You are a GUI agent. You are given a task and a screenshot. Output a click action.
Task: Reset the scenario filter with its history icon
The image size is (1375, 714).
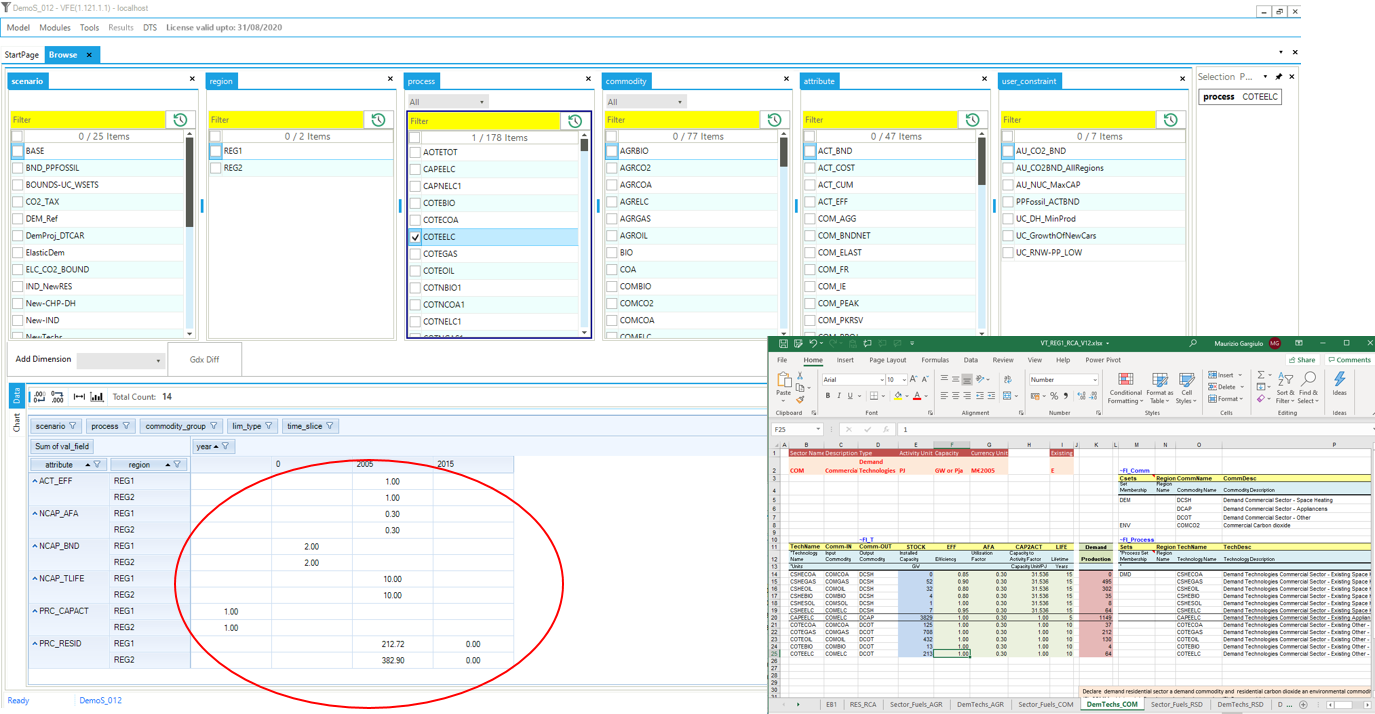(180, 120)
